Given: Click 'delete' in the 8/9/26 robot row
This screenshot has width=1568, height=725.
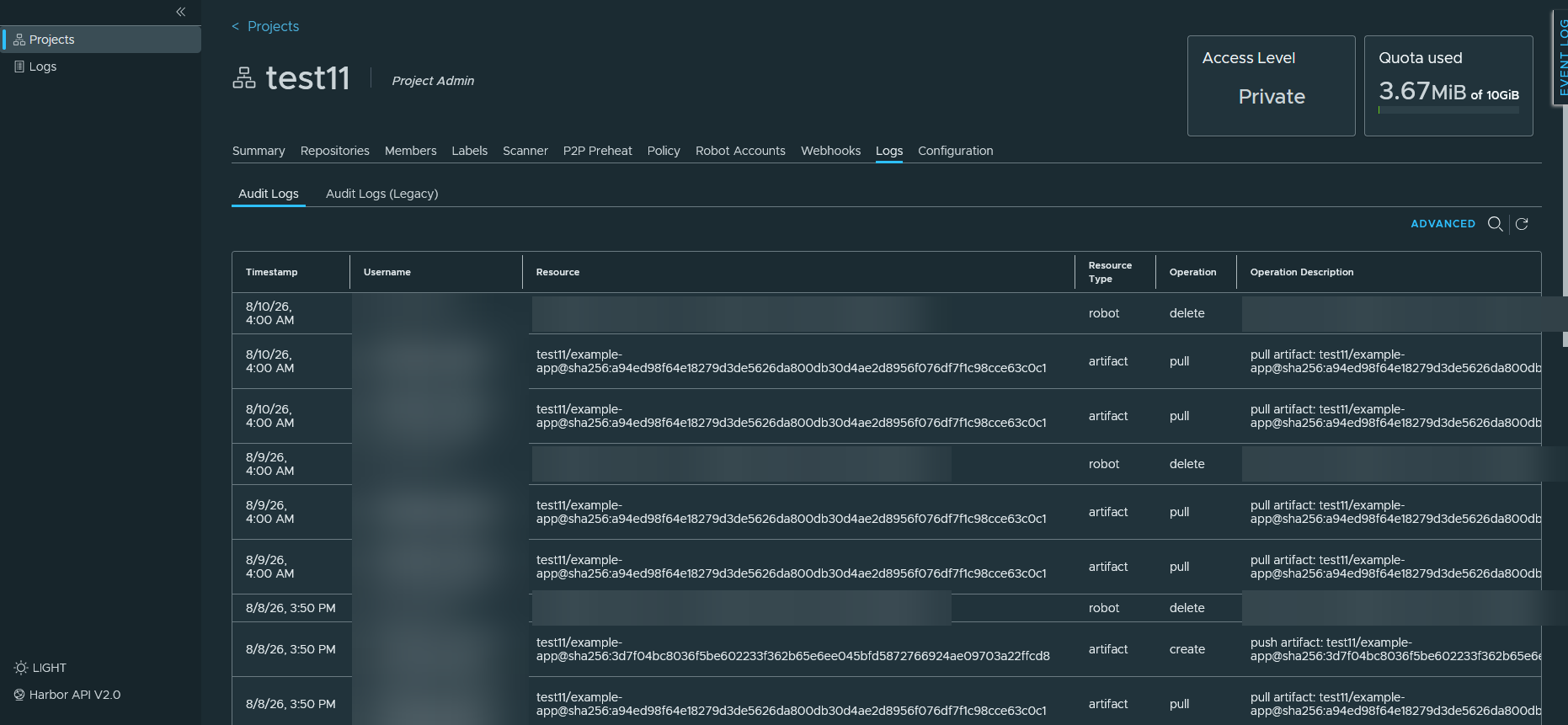Looking at the screenshot, I should click(1187, 464).
